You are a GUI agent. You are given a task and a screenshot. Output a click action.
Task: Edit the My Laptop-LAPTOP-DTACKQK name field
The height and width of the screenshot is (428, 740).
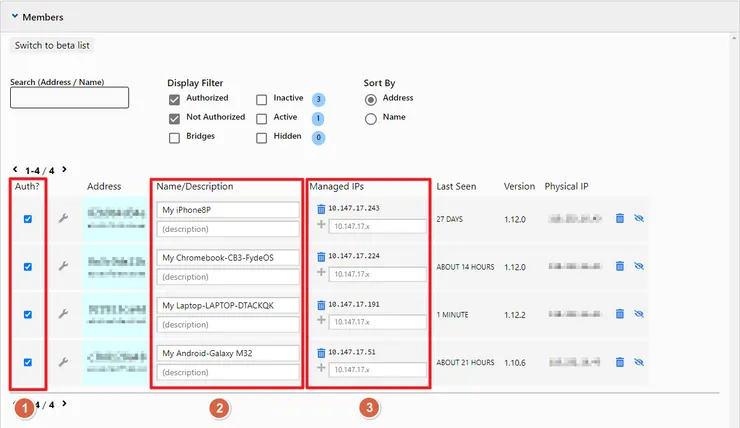pos(228,305)
